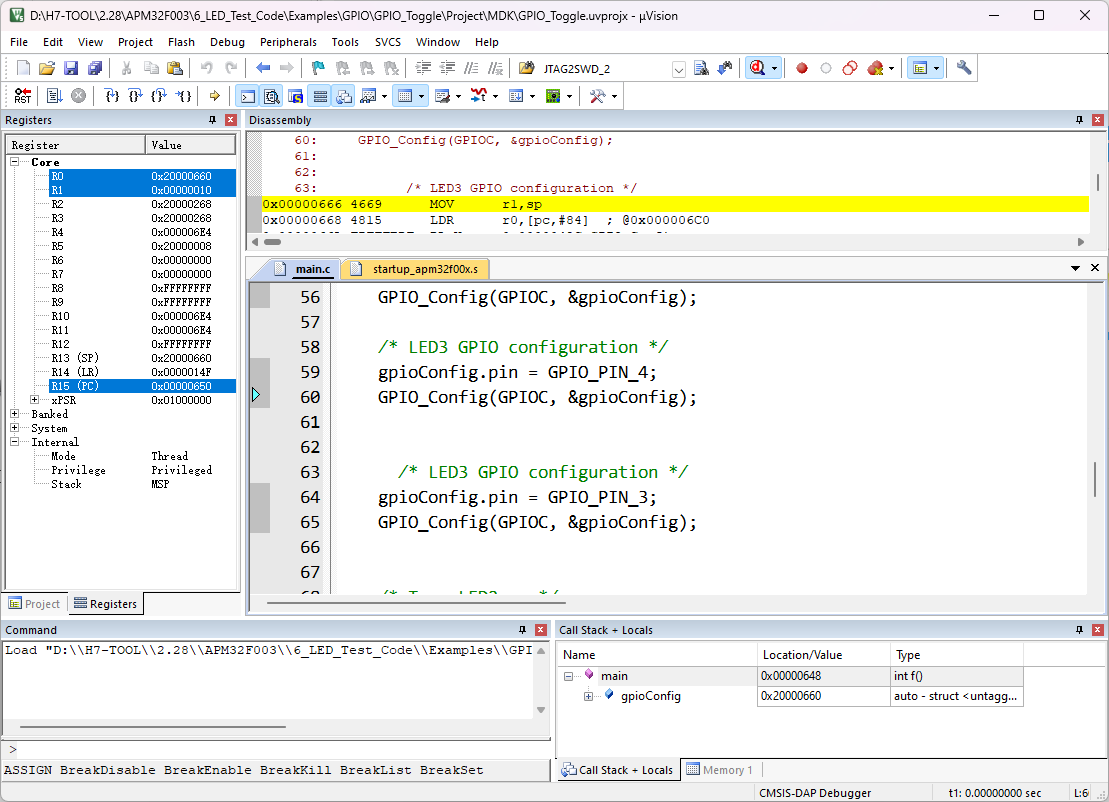Insert a breakpoint with the red dot
Screen dimensions: 1109x802
[802, 69]
